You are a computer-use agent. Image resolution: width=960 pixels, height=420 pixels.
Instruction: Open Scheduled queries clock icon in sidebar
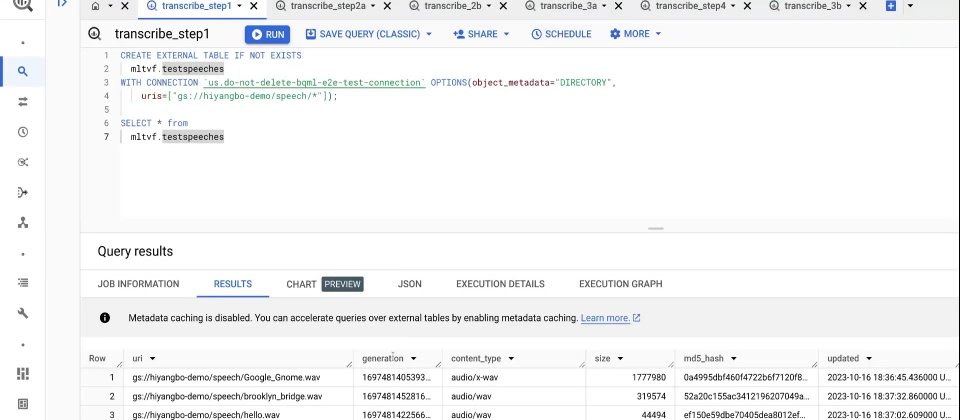click(x=23, y=132)
